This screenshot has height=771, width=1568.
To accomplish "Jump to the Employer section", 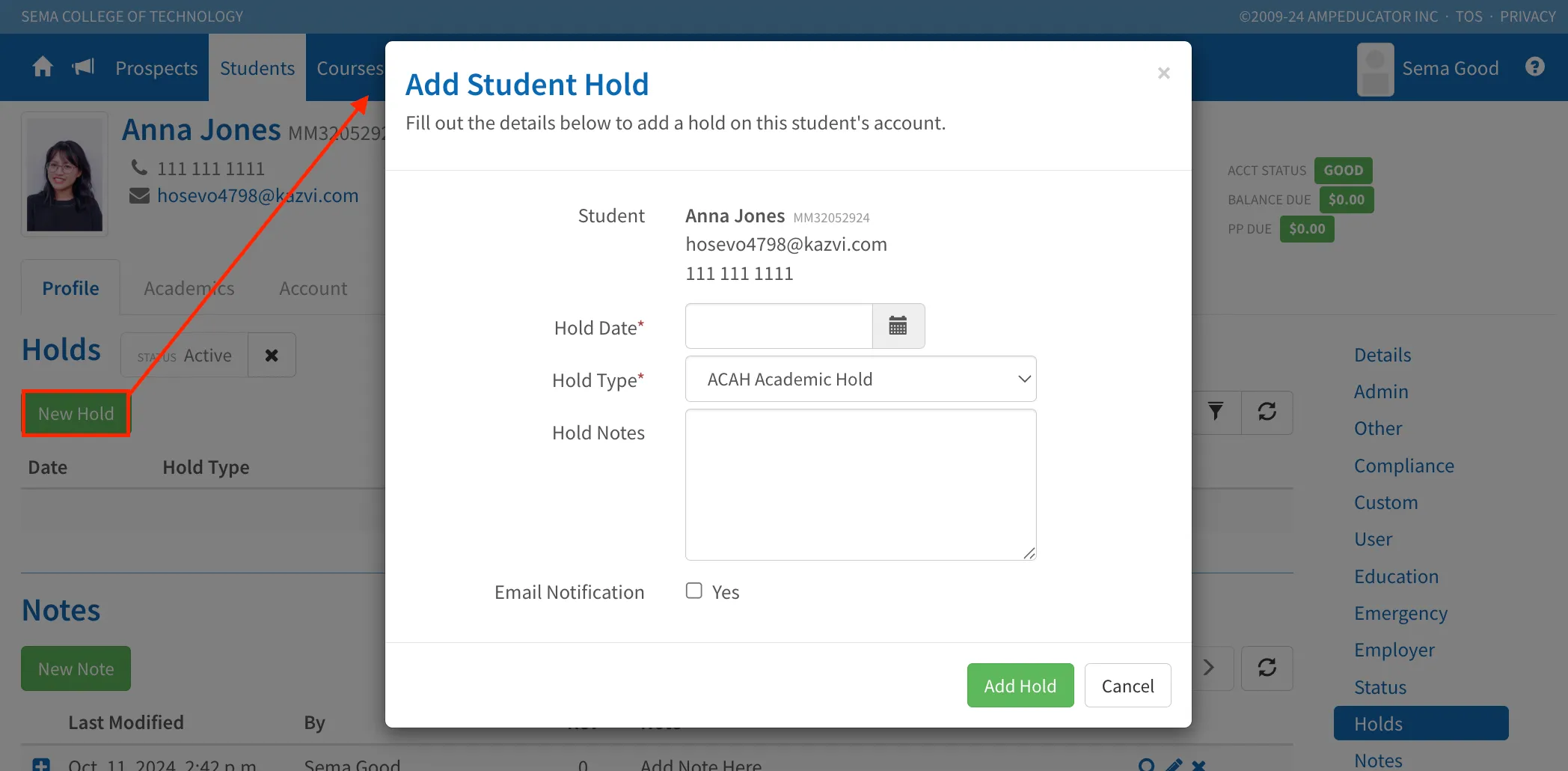I will pyautogui.click(x=1394, y=650).
